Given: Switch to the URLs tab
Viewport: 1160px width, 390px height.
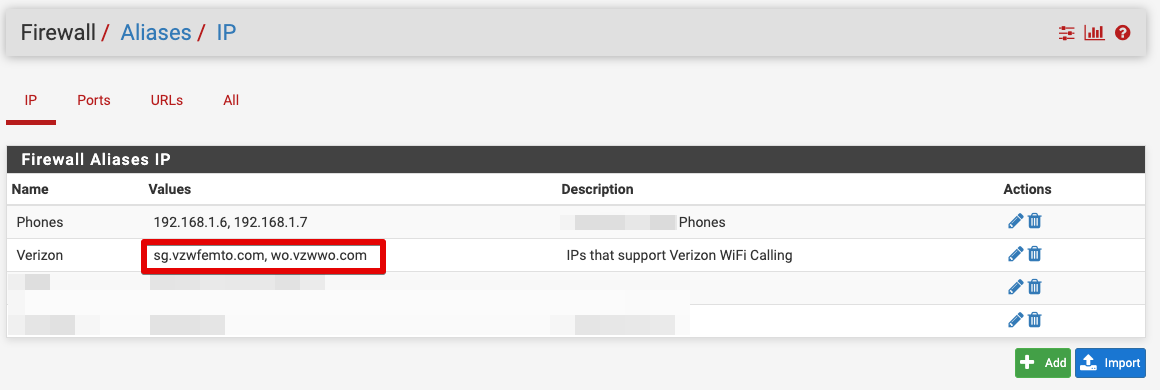Looking at the screenshot, I should (x=166, y=100).
